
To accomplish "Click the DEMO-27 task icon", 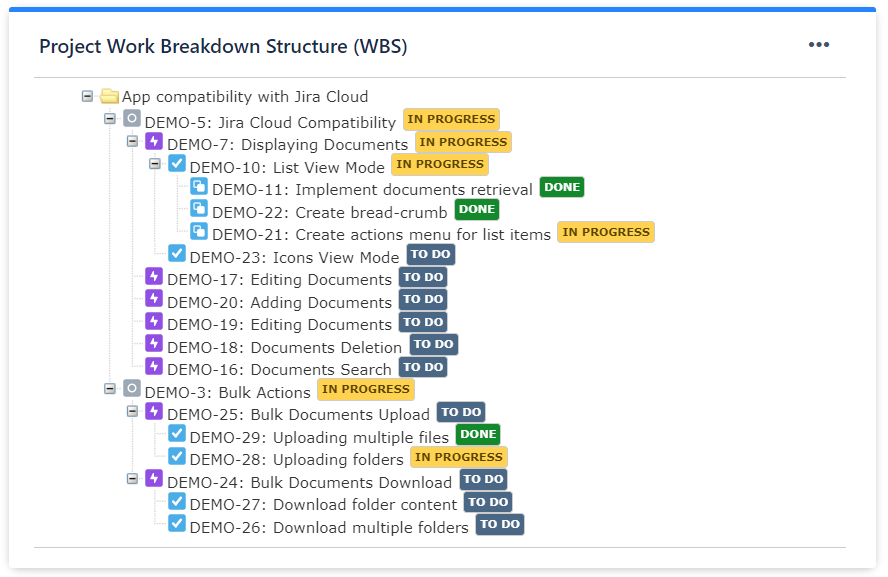I will pyautogui.click(x=177, y=501).
